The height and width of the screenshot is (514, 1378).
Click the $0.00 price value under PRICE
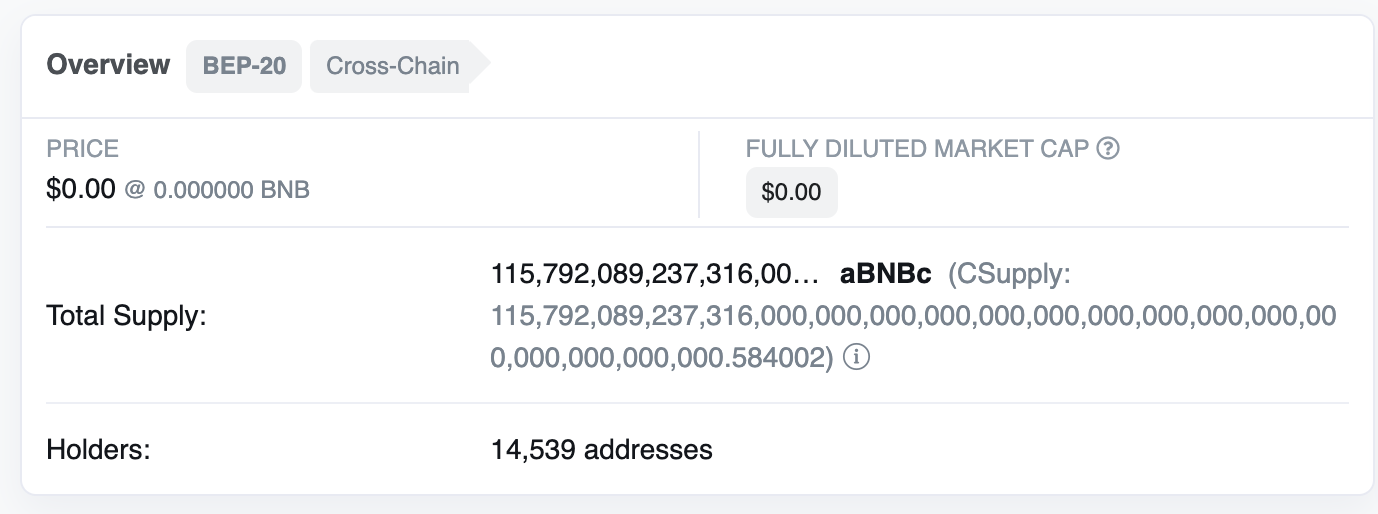81,189
